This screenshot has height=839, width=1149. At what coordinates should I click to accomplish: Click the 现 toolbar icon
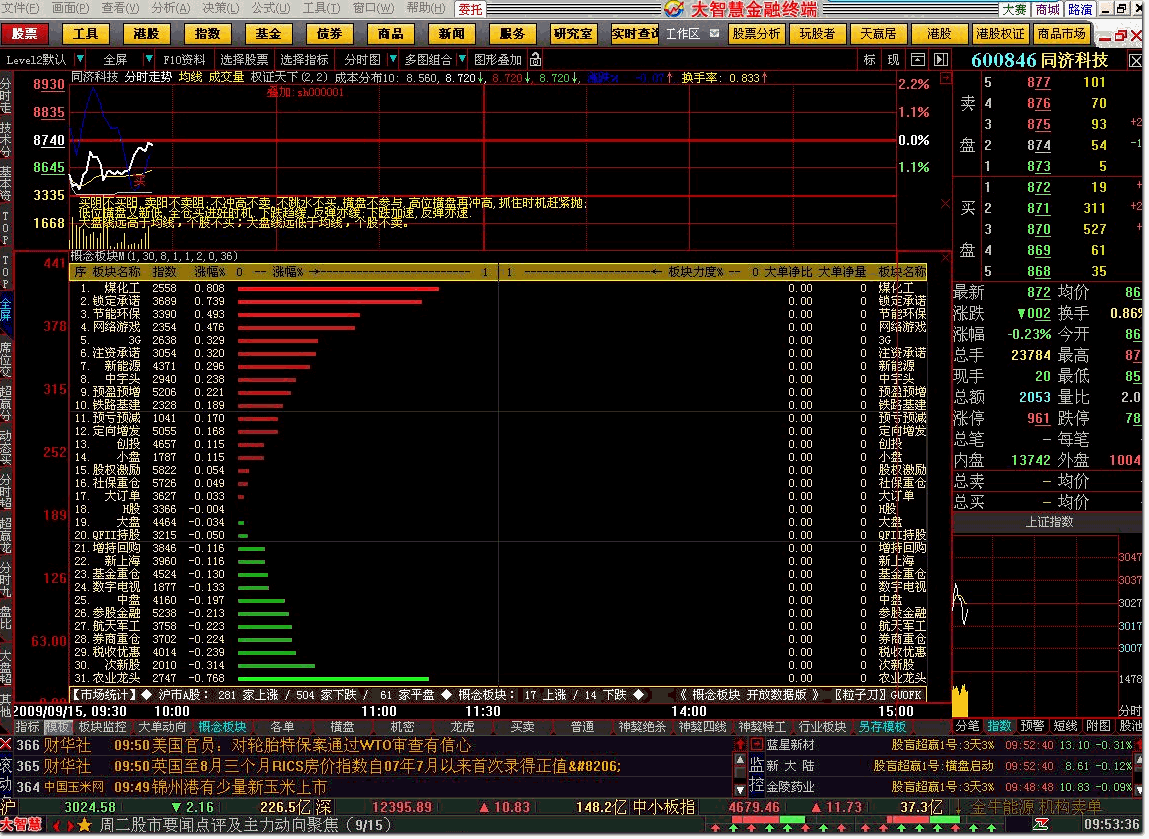tap(893, 59)
